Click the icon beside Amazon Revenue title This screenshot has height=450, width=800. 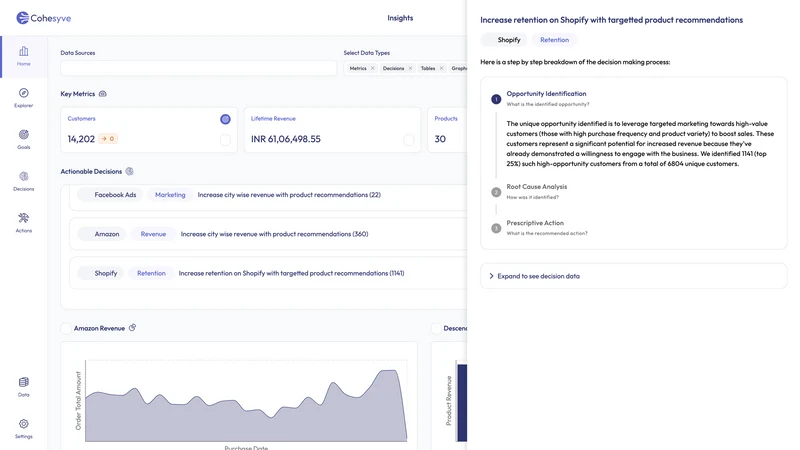click(x=132, y=328)
